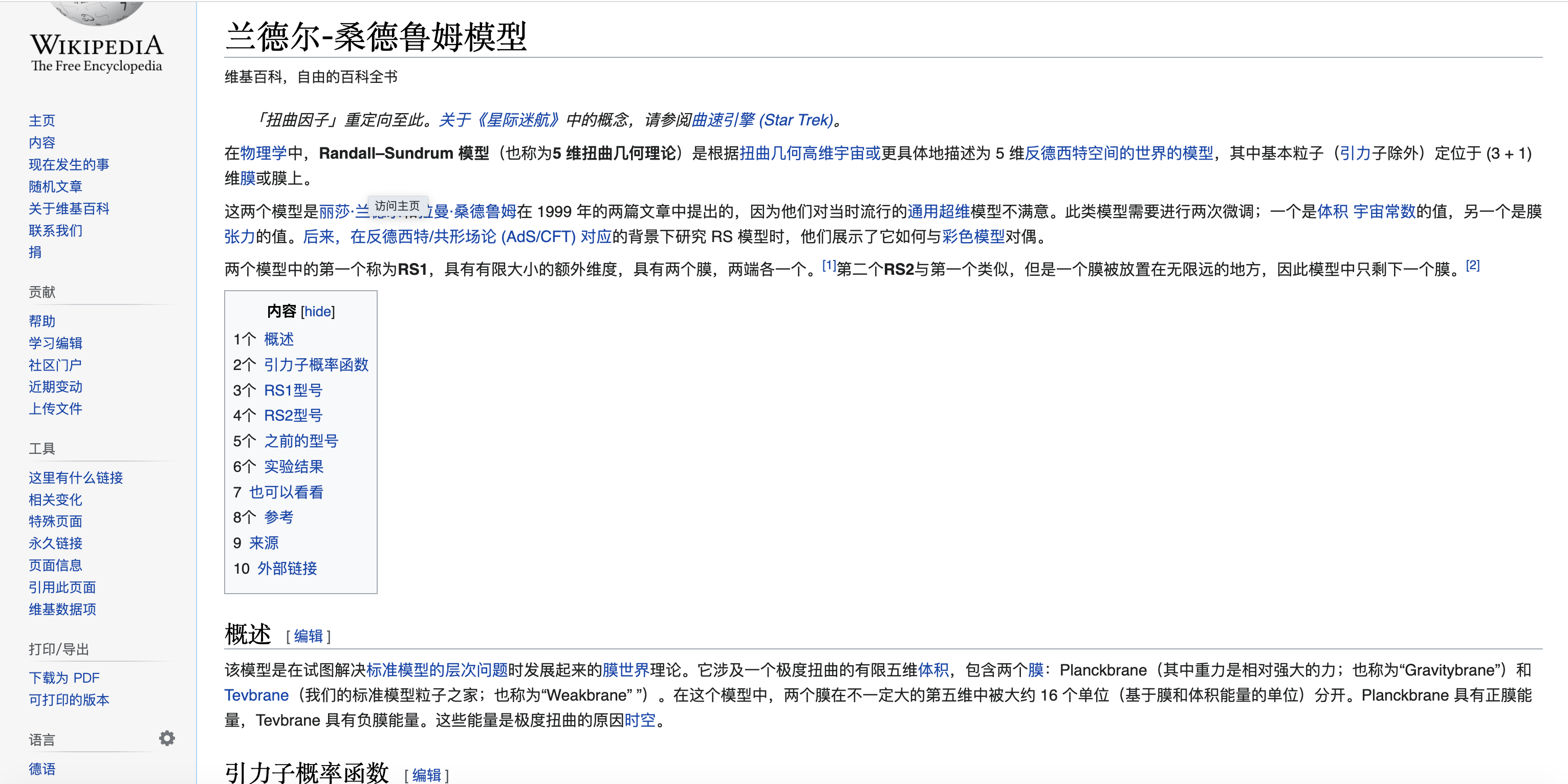Open the 帮助 page
The image size is (1568, 784).
[x=41, y=321]
